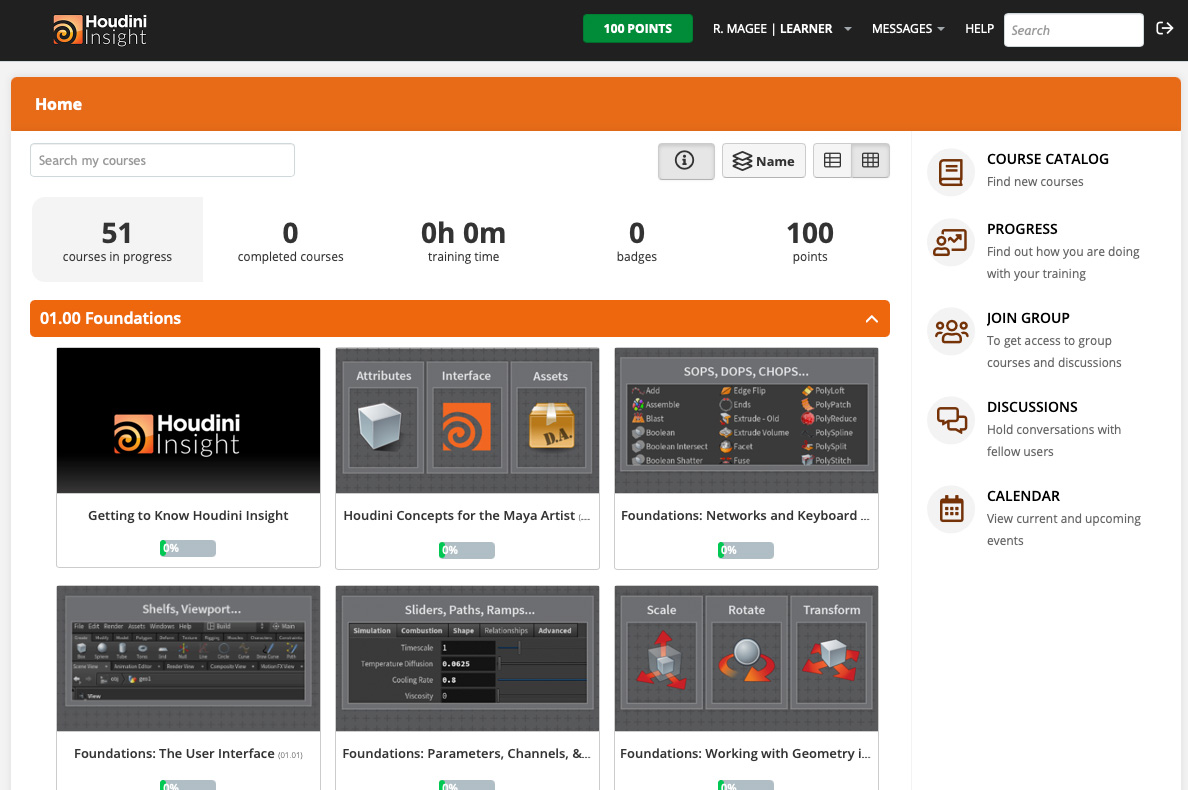Click Getting to Know Houdini Insight progress bar
Screen dimensions: 1188x790
tap(188, 548)
